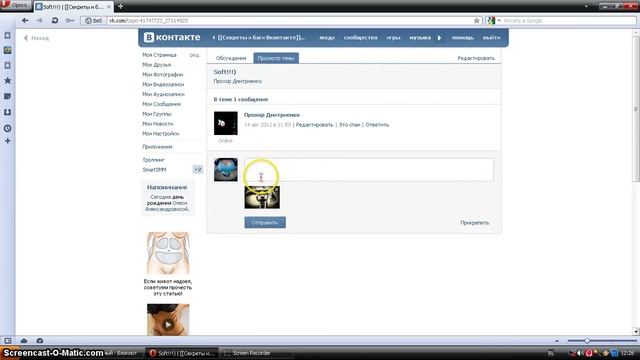Click the VKontakte logo
This screenshot has height=360, width=640.
pyautogui.click(x=172, y=37)
